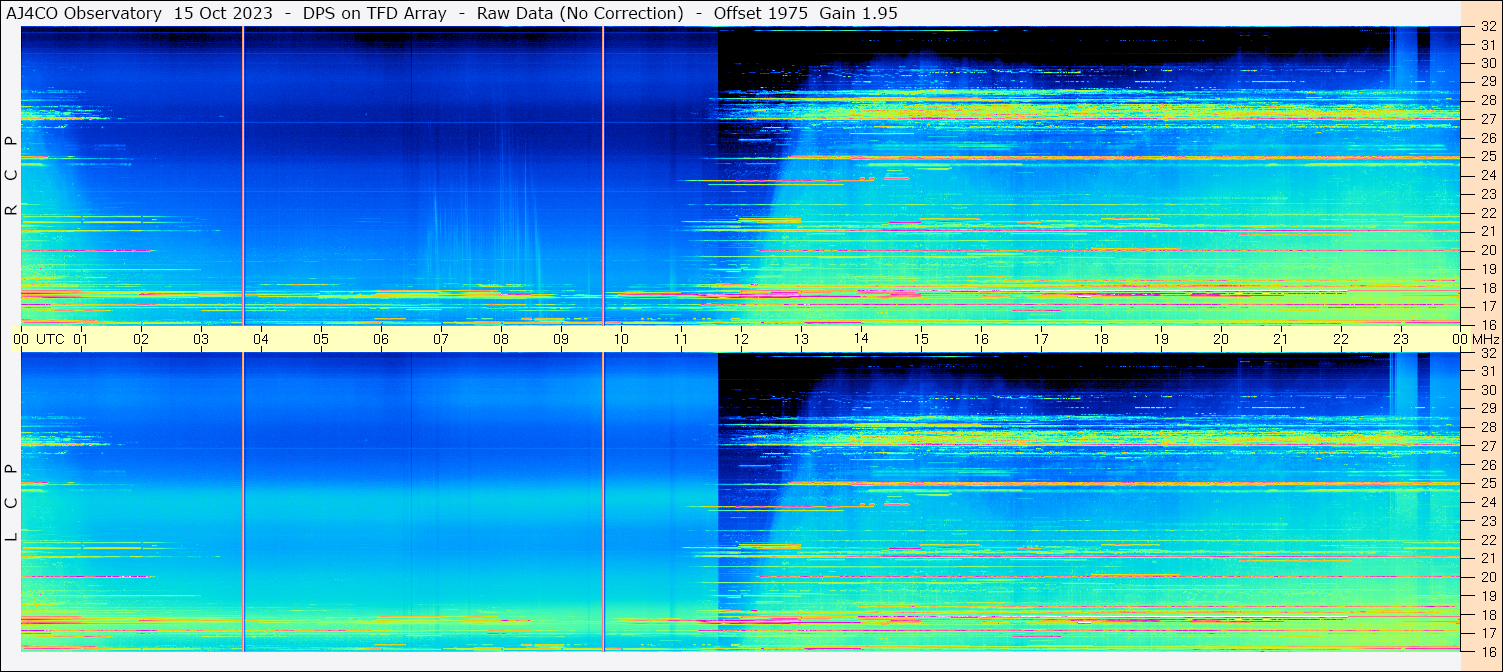This screenshot has height=672, width=1503.
Task: Click the LCP polarization label on the left side
Action: click(11, 502)
